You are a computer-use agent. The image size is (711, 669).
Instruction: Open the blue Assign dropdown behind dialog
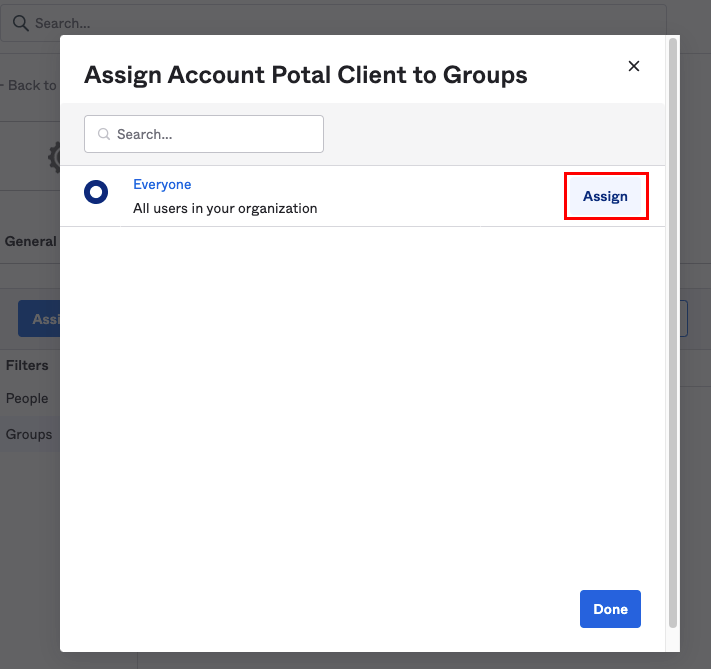[x=39, y=319]
